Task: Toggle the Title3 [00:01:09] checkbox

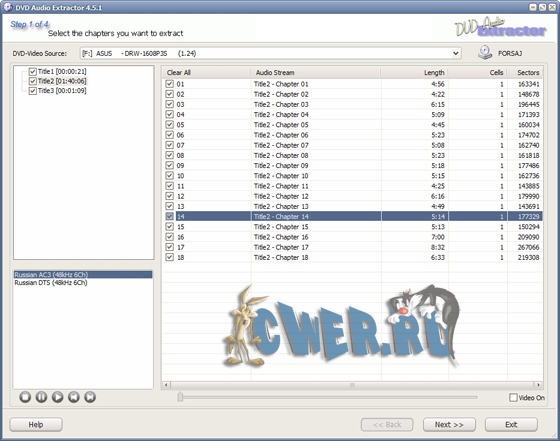Action: pos(32,91)
